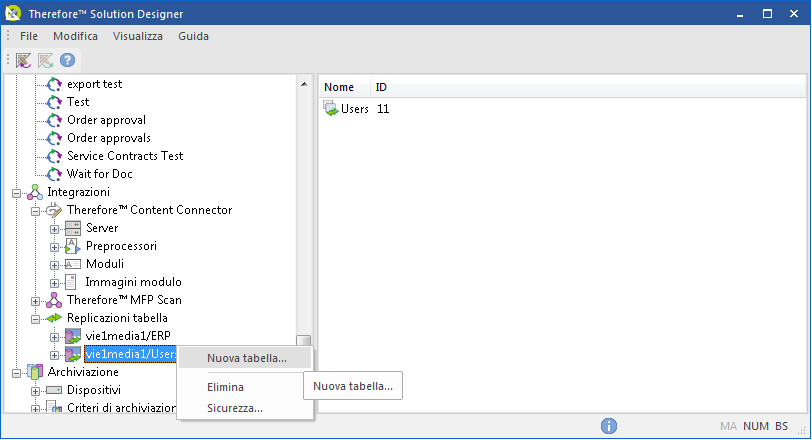Select the Test workflow label
This screenshot has height=440, width=812.
pos(78,102)
